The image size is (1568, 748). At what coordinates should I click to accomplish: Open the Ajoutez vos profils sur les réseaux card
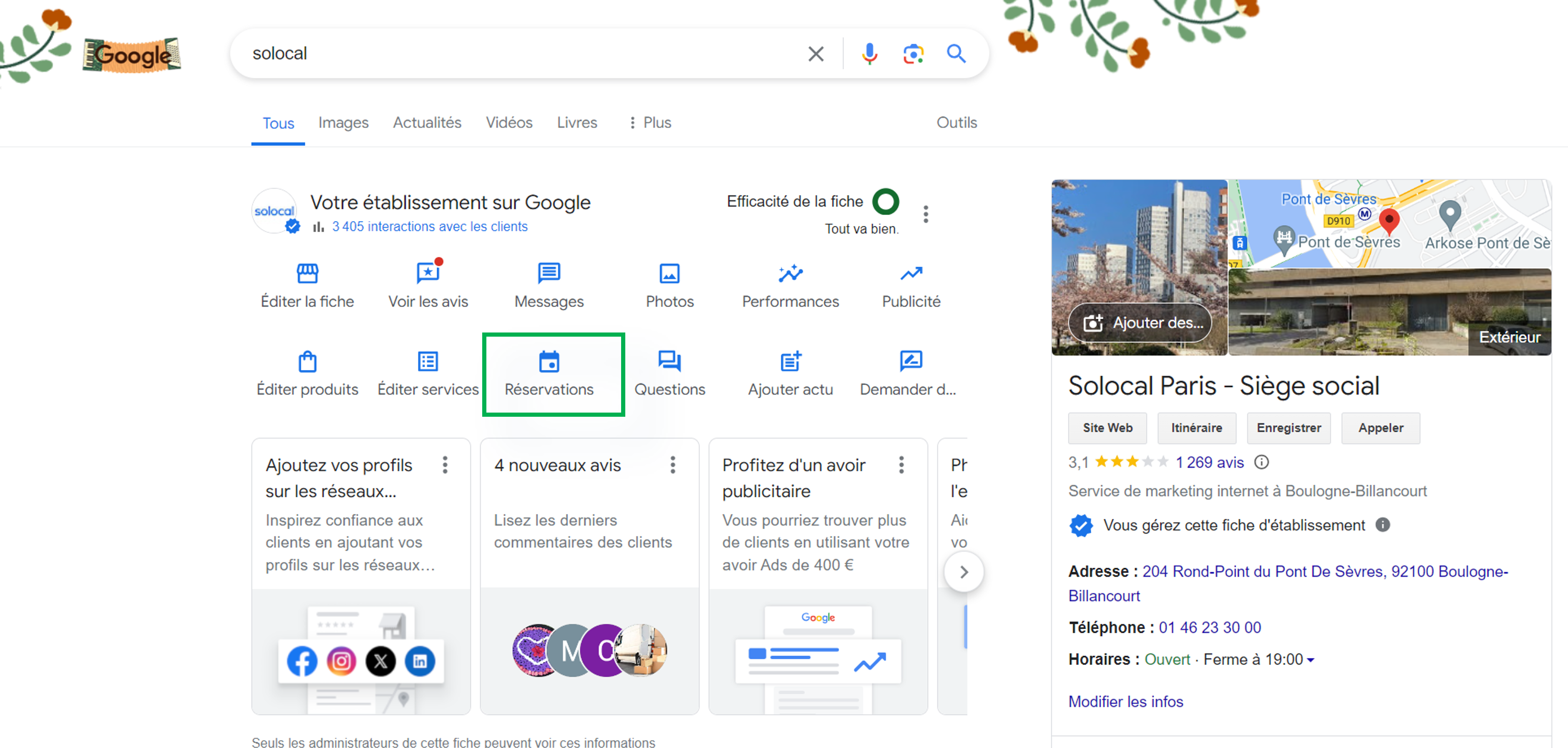click(361, 576)
